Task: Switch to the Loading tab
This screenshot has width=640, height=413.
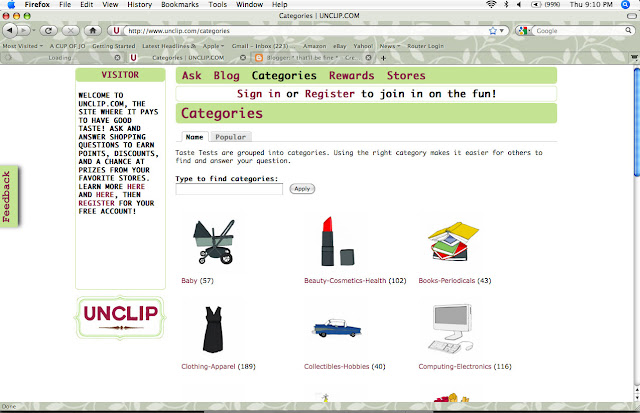Action: pyautogui.click(x=62, y=58)
